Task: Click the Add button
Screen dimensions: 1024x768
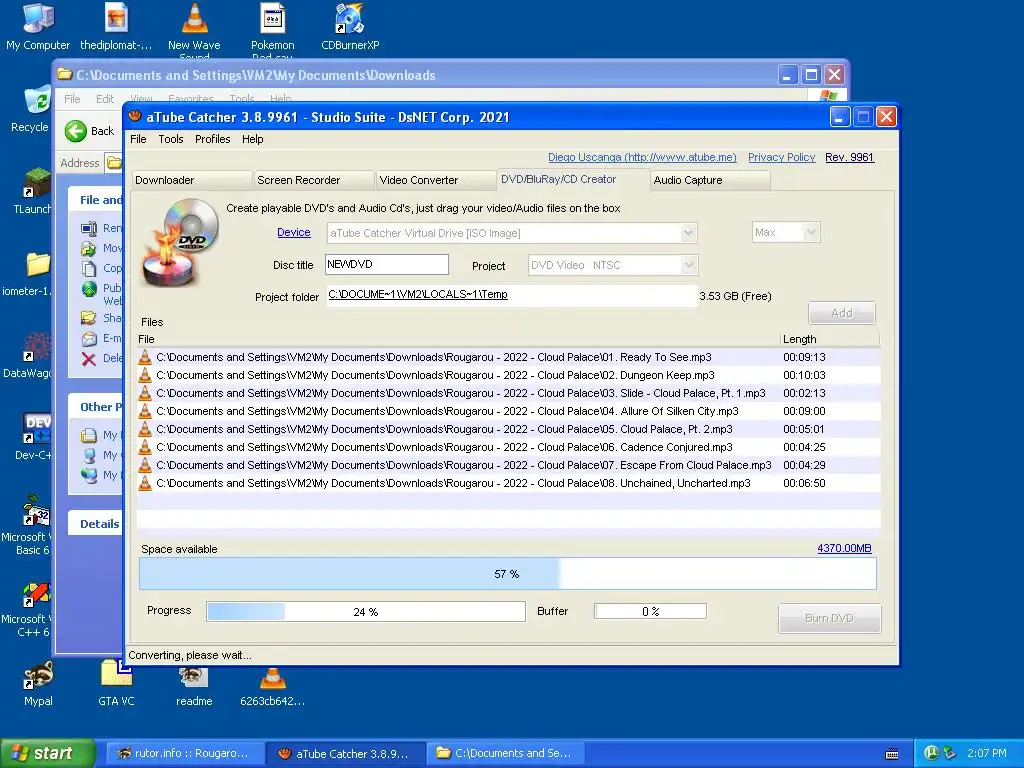Action: point(842,313)
